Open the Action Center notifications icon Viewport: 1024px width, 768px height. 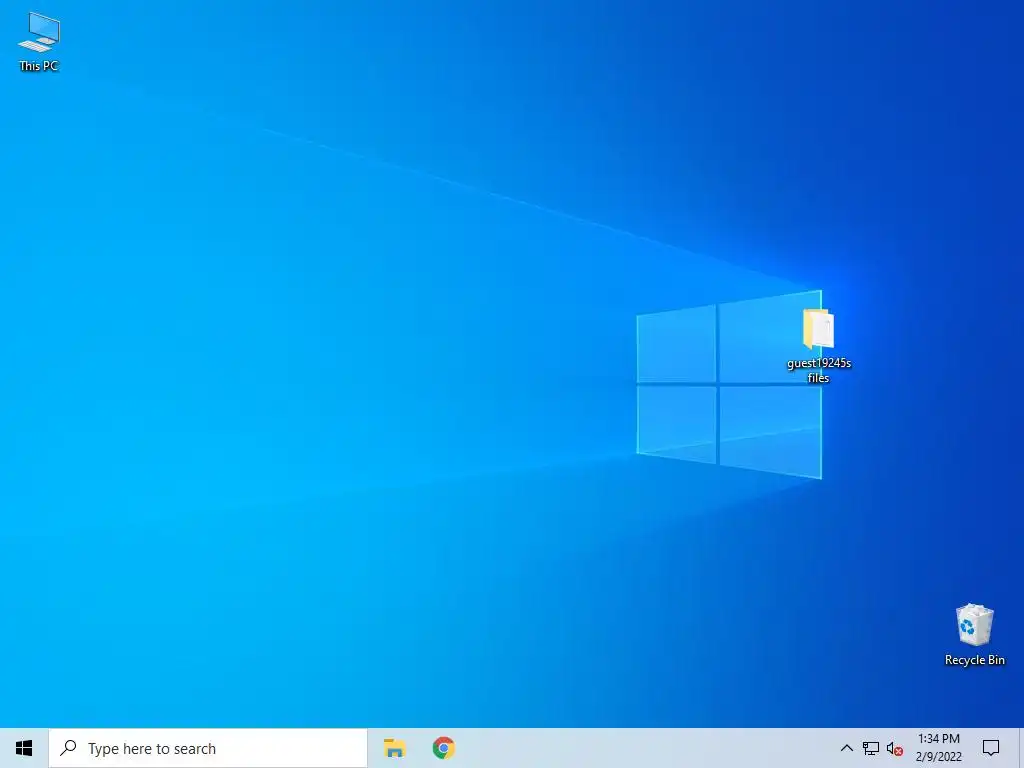pos(991,748)
